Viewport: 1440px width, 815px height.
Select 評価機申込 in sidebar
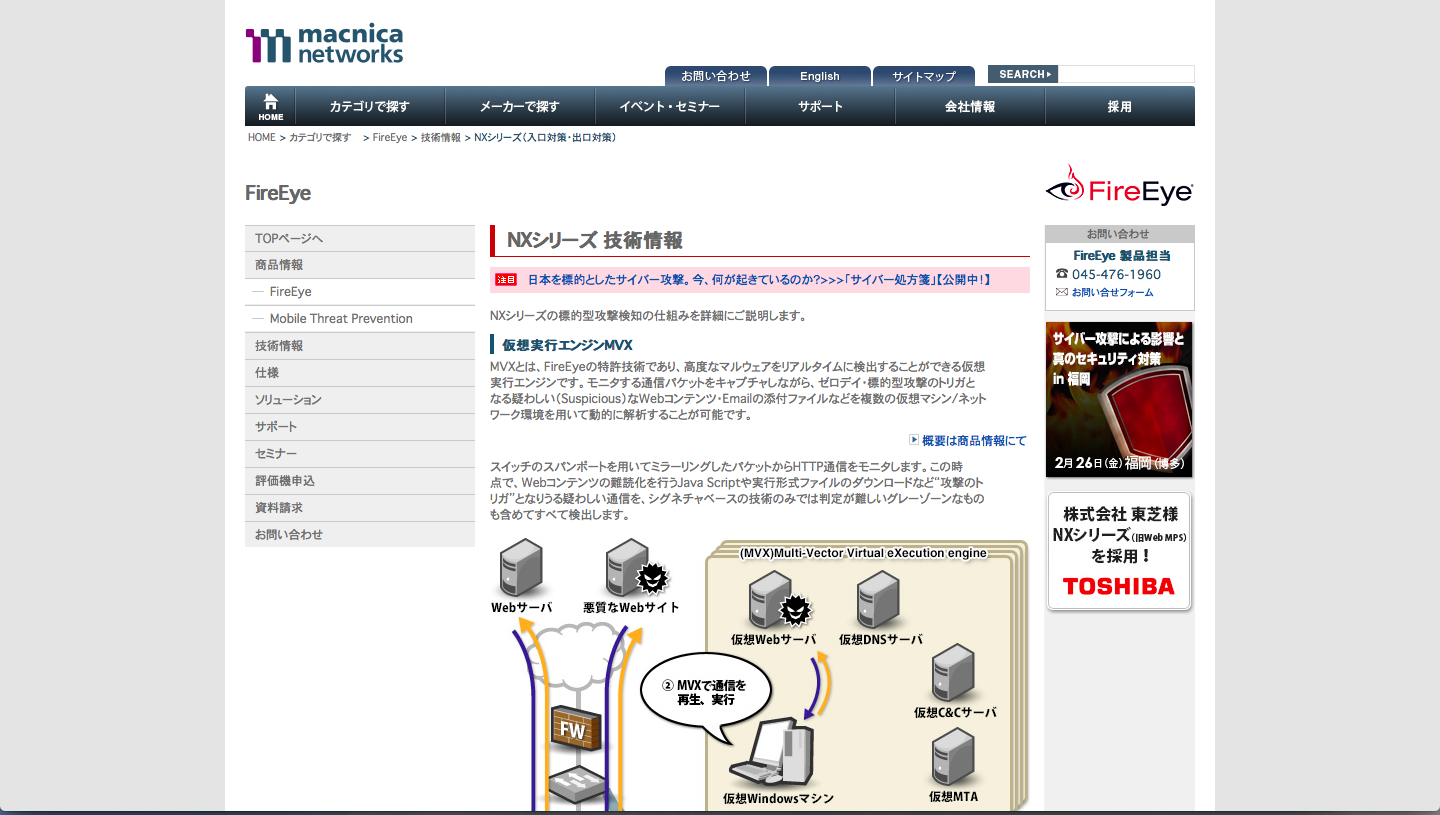tap(360, 481)
